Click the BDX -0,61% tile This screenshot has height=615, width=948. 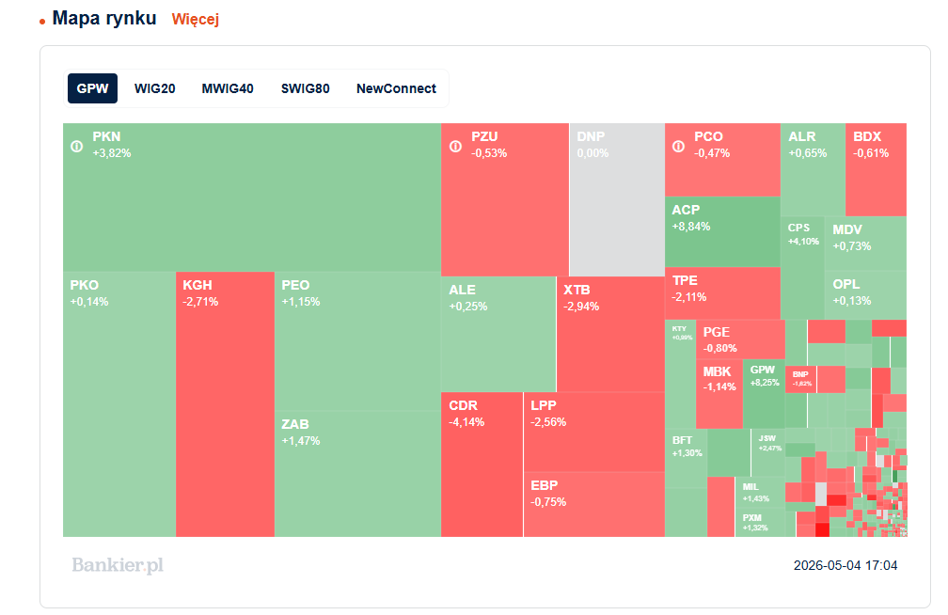876,169
